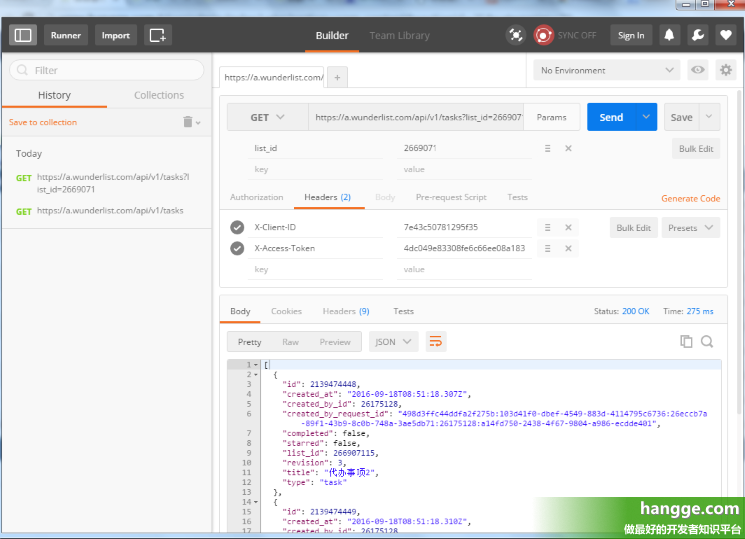This screenshot has width=745, height=539.
Task: Select the Pretty response view
Action: (x=249, y=342)
